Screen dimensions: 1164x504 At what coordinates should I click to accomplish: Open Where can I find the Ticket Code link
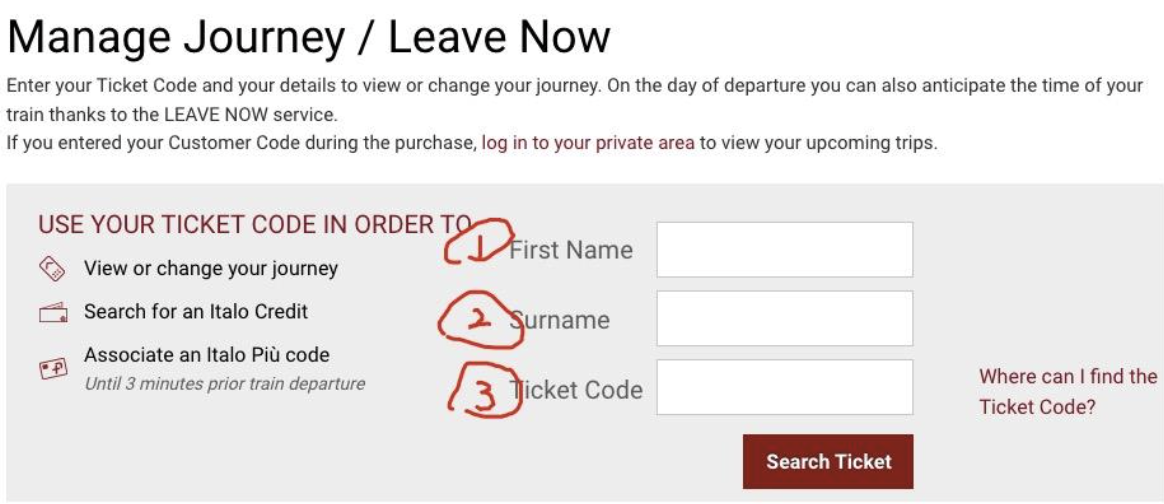tap(1067, 392)
